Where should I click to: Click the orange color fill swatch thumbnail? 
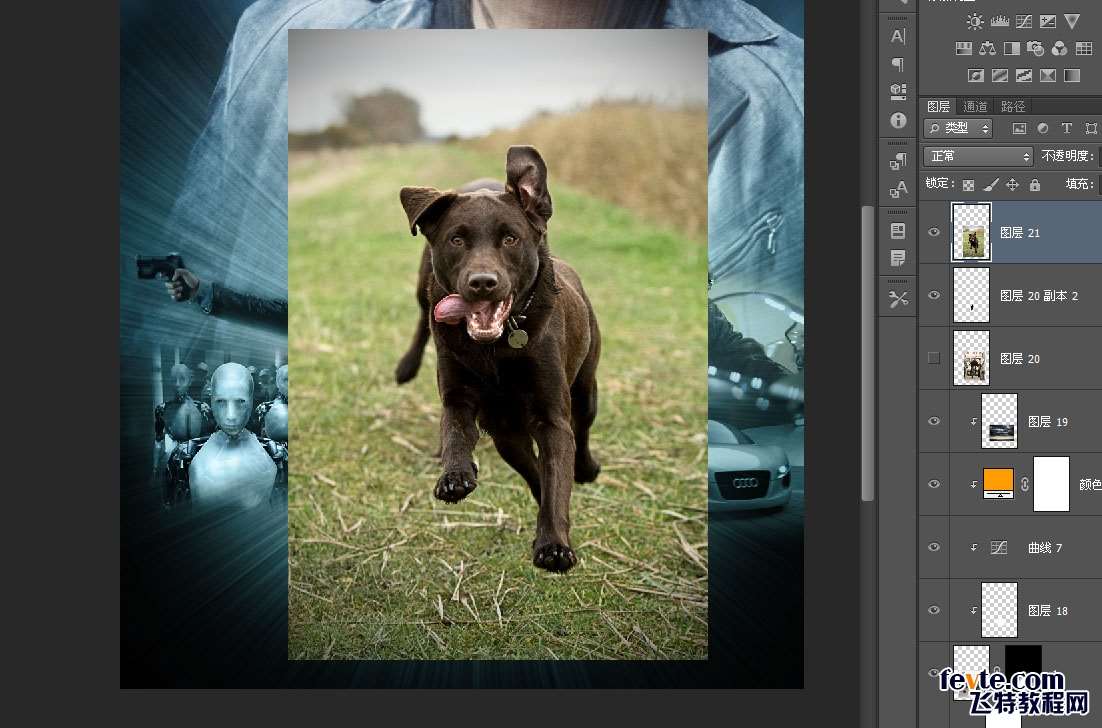[x=999, y=483]
